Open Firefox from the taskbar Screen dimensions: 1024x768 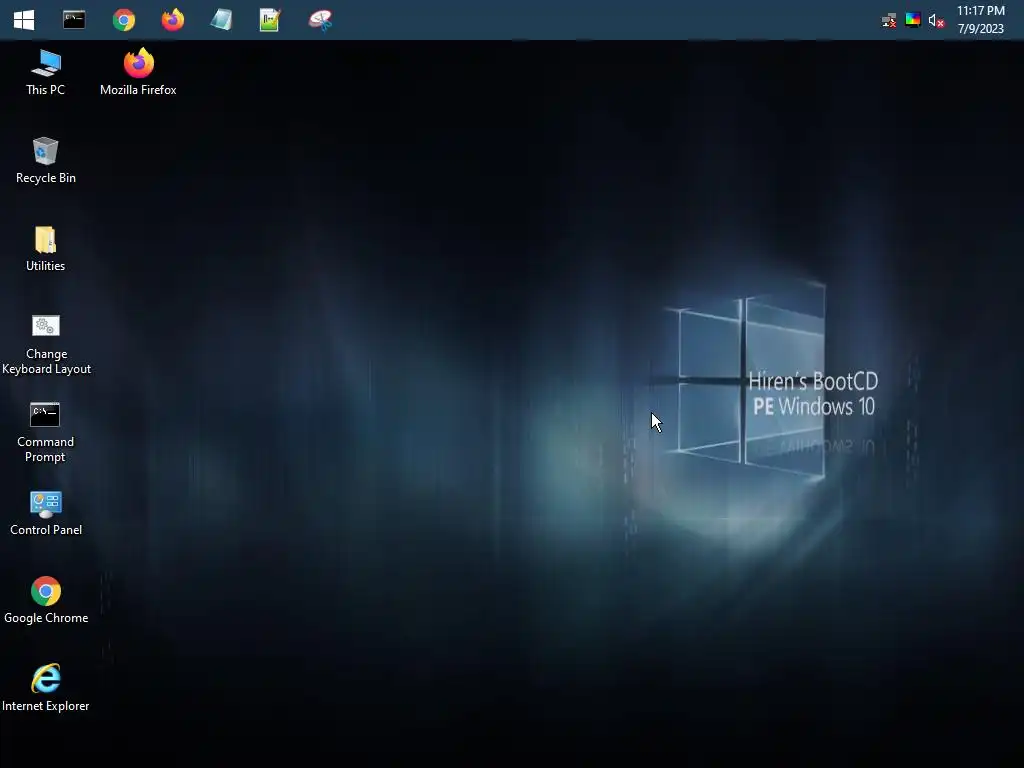point(172,20)
